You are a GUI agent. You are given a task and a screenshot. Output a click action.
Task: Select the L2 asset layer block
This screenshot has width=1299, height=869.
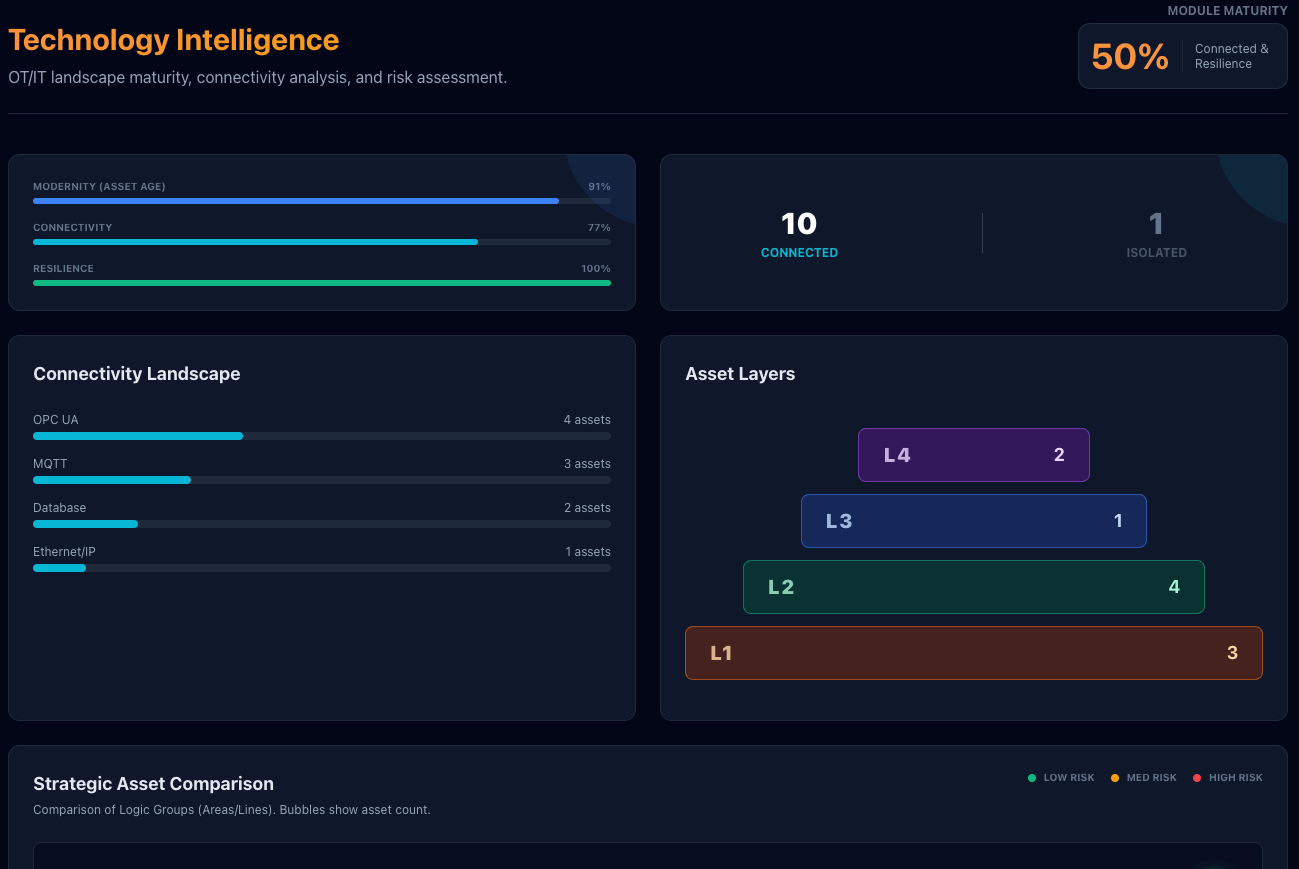click(x=973, y=587)
